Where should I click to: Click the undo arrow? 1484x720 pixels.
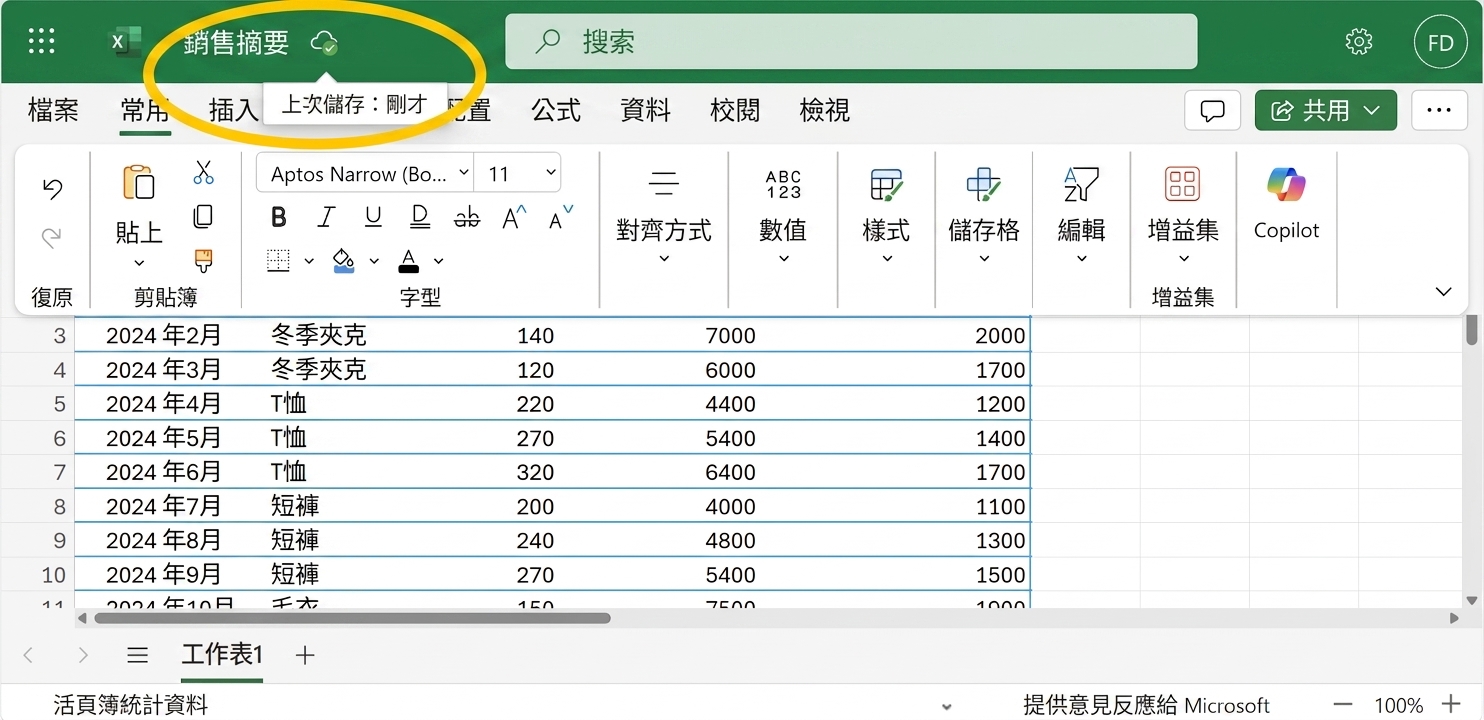pyautogui.click(x=52, y=189)
